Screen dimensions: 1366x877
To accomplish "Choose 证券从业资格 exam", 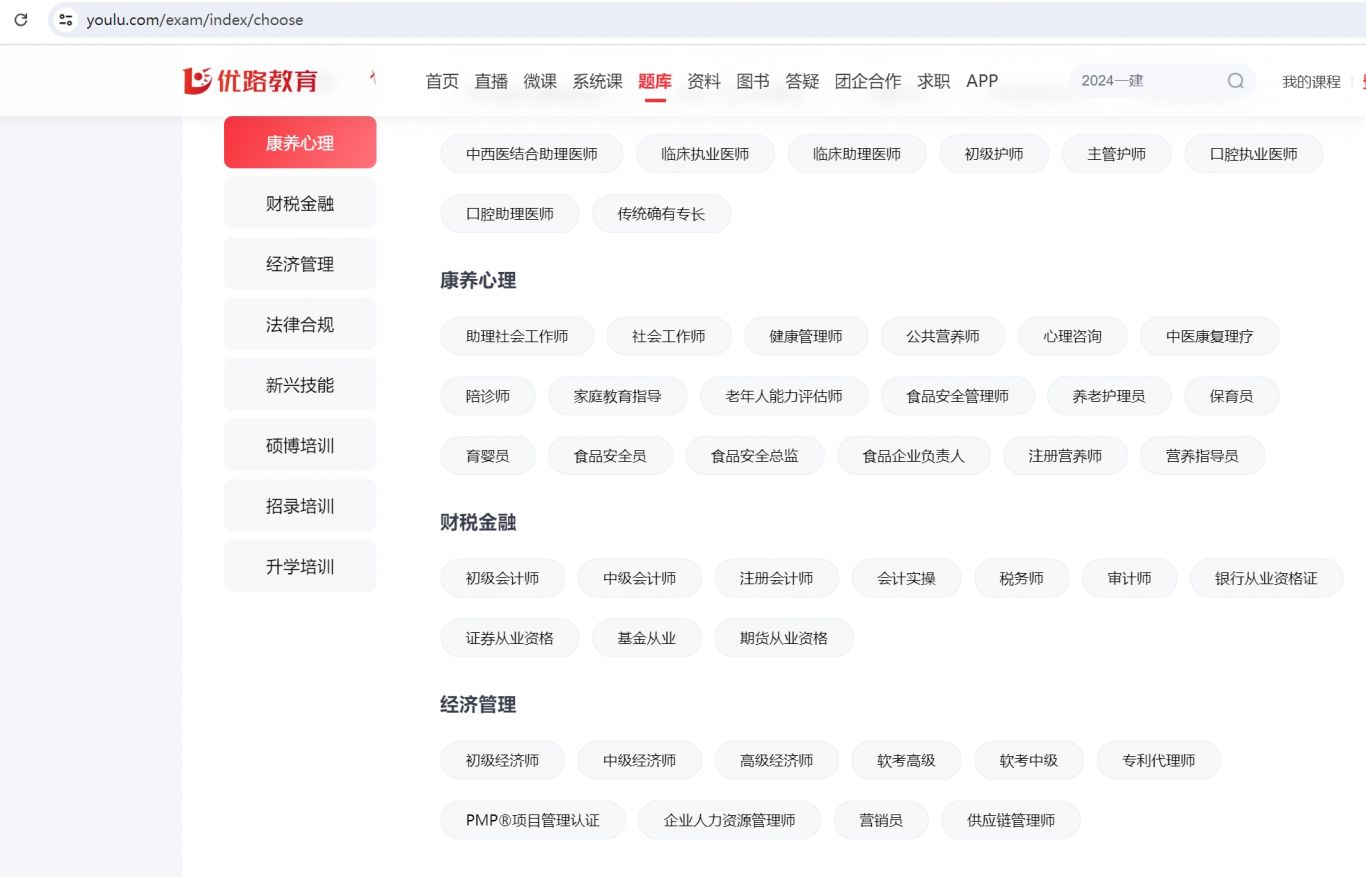I will point(510,638).
